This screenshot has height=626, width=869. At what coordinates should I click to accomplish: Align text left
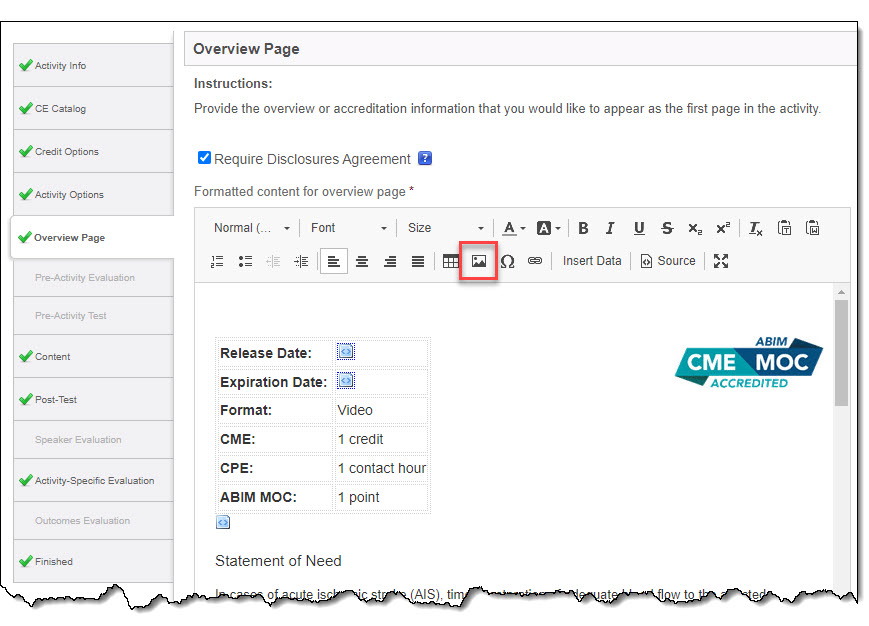pyautogui.click(x=334, y=261)
